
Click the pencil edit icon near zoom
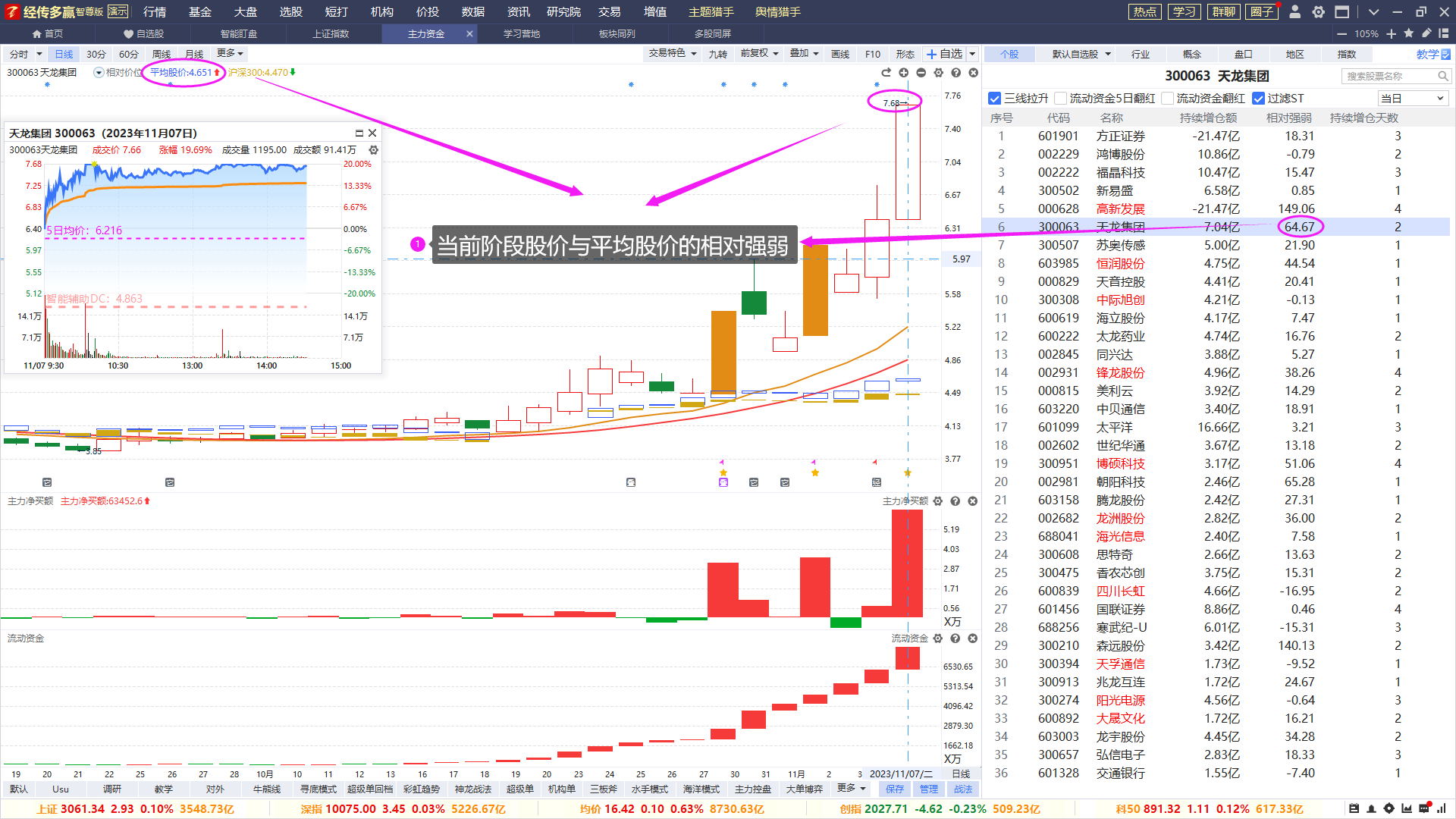1426,33
